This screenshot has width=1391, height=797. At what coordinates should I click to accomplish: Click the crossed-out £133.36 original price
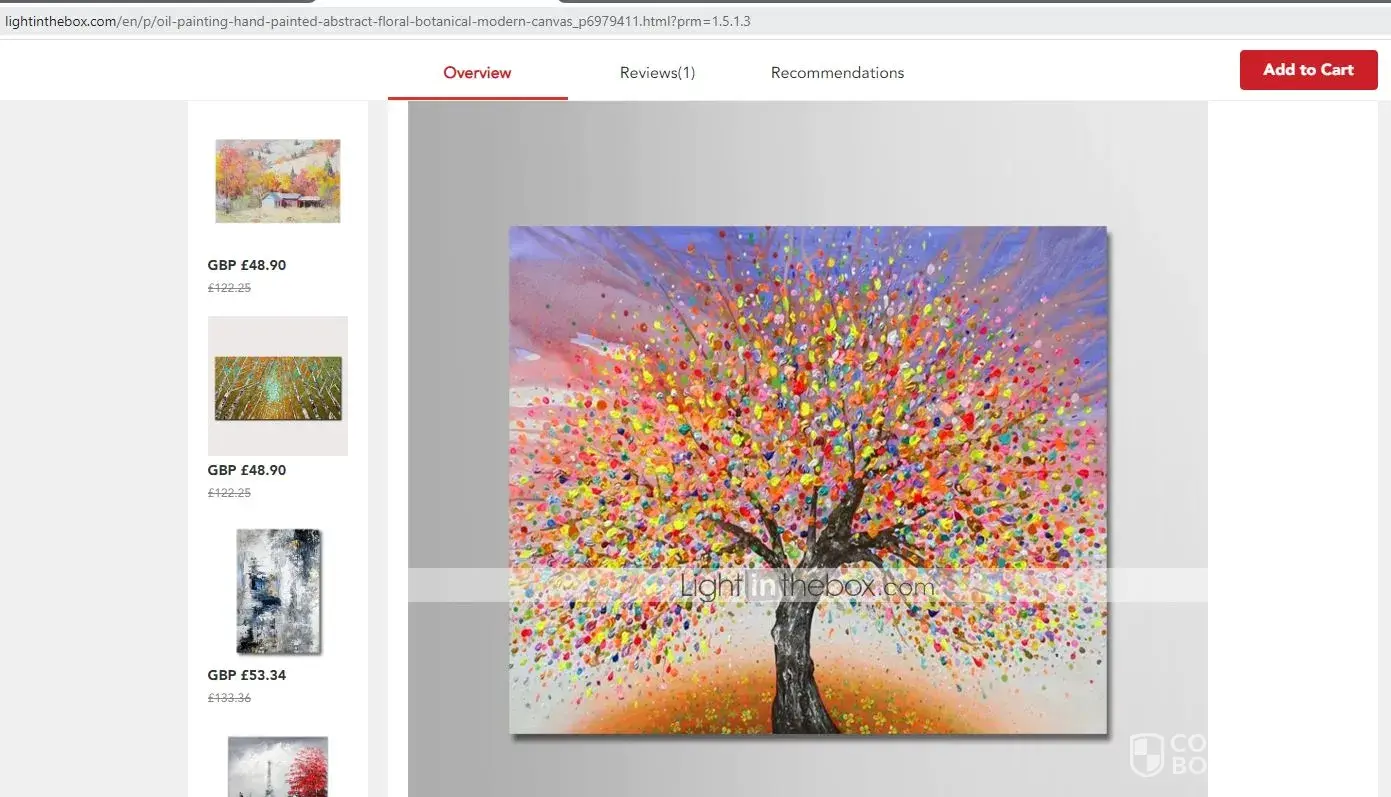pos(229,698)
